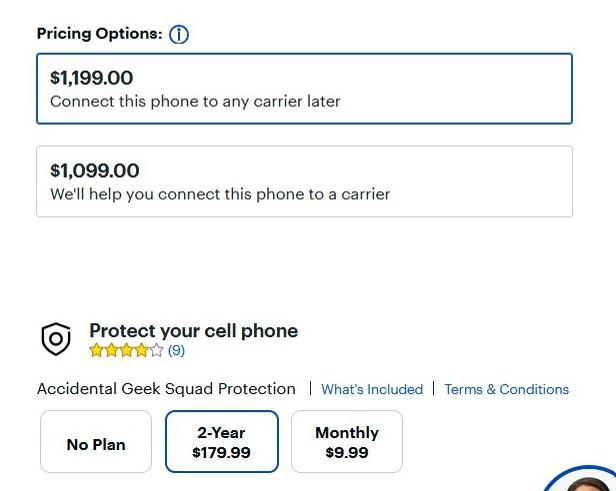The image size is (616, 491).
Task: Click 'We'll help you connect this phone' text
Action: tap(220, 194)
